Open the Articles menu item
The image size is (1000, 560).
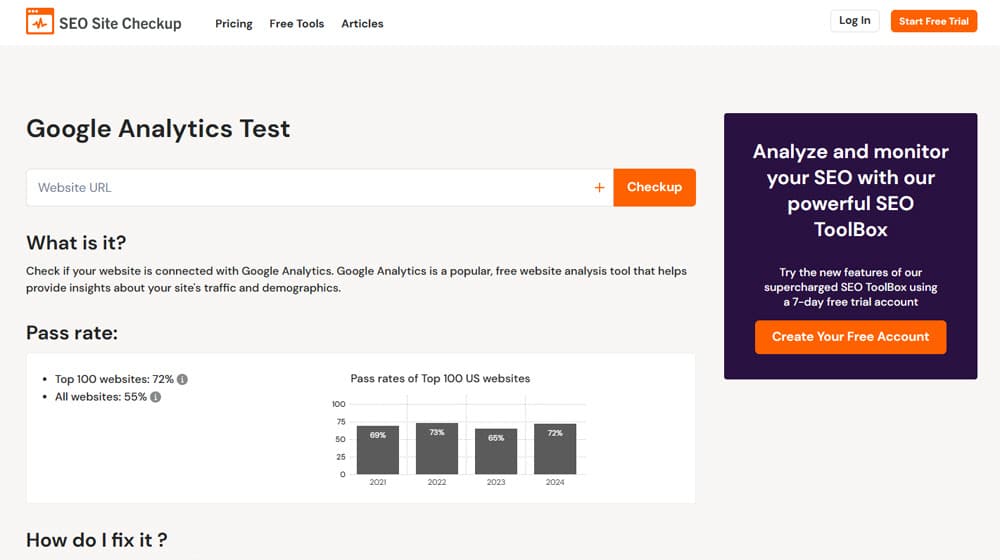point(362,24)
